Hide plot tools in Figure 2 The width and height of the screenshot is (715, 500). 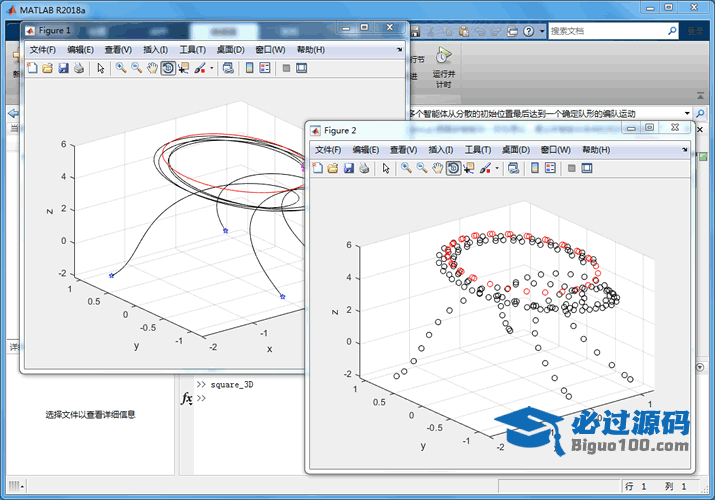571,168
